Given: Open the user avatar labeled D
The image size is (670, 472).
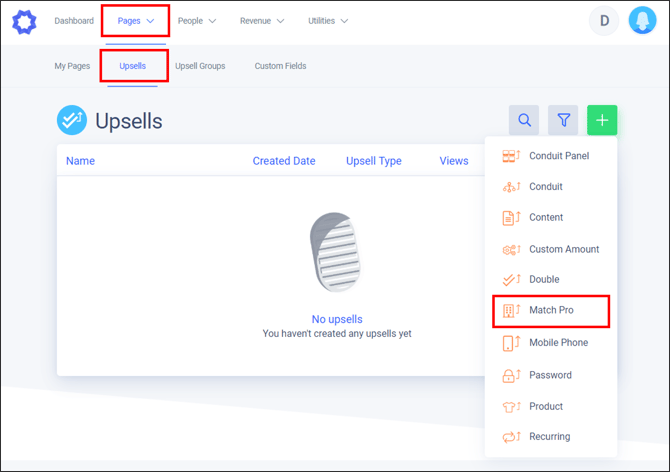Looking at the screenshot, I should coord(604,21).
